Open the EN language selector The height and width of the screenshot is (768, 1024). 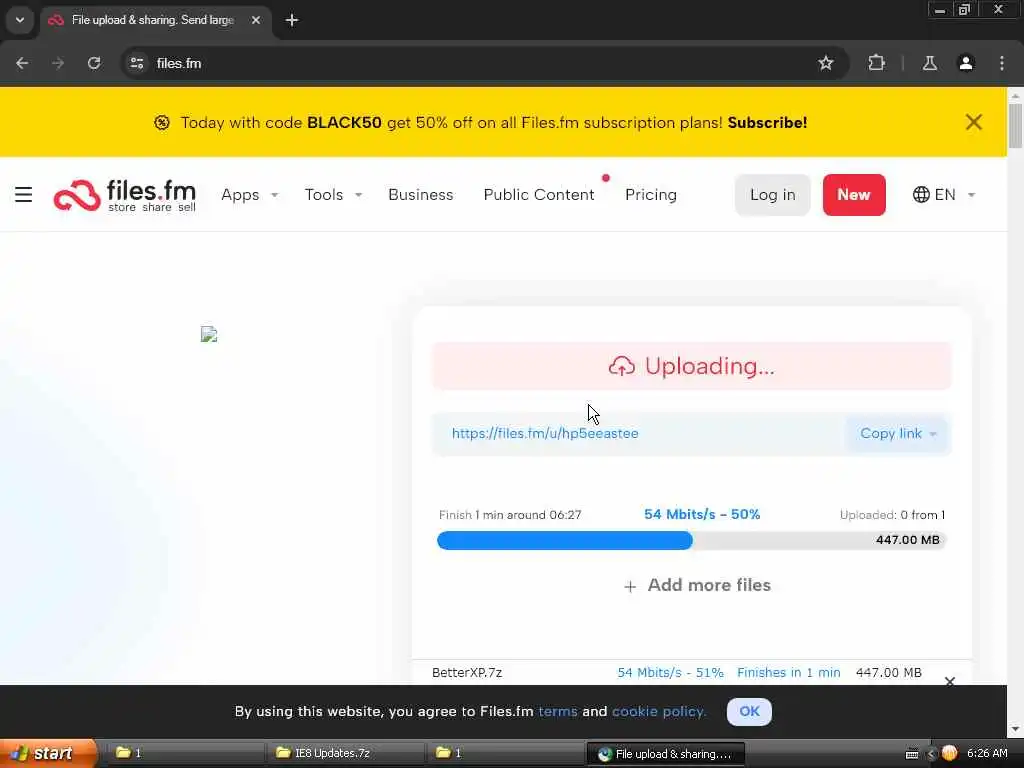click(x=944, y=195)
